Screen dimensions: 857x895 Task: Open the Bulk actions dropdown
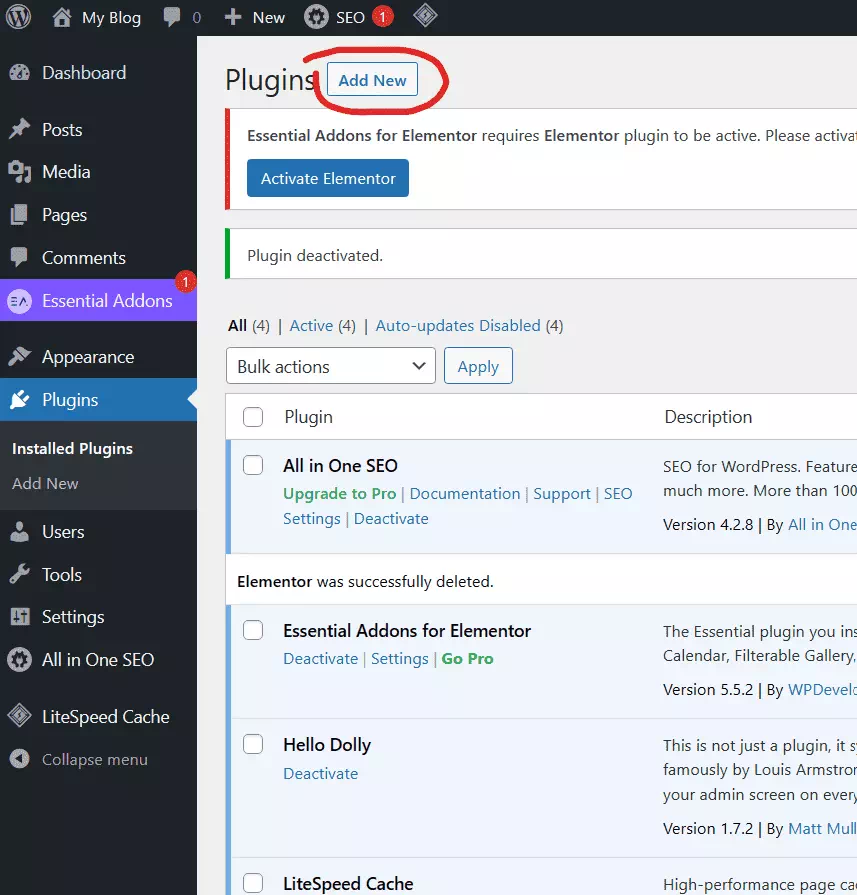coord(331,366)
